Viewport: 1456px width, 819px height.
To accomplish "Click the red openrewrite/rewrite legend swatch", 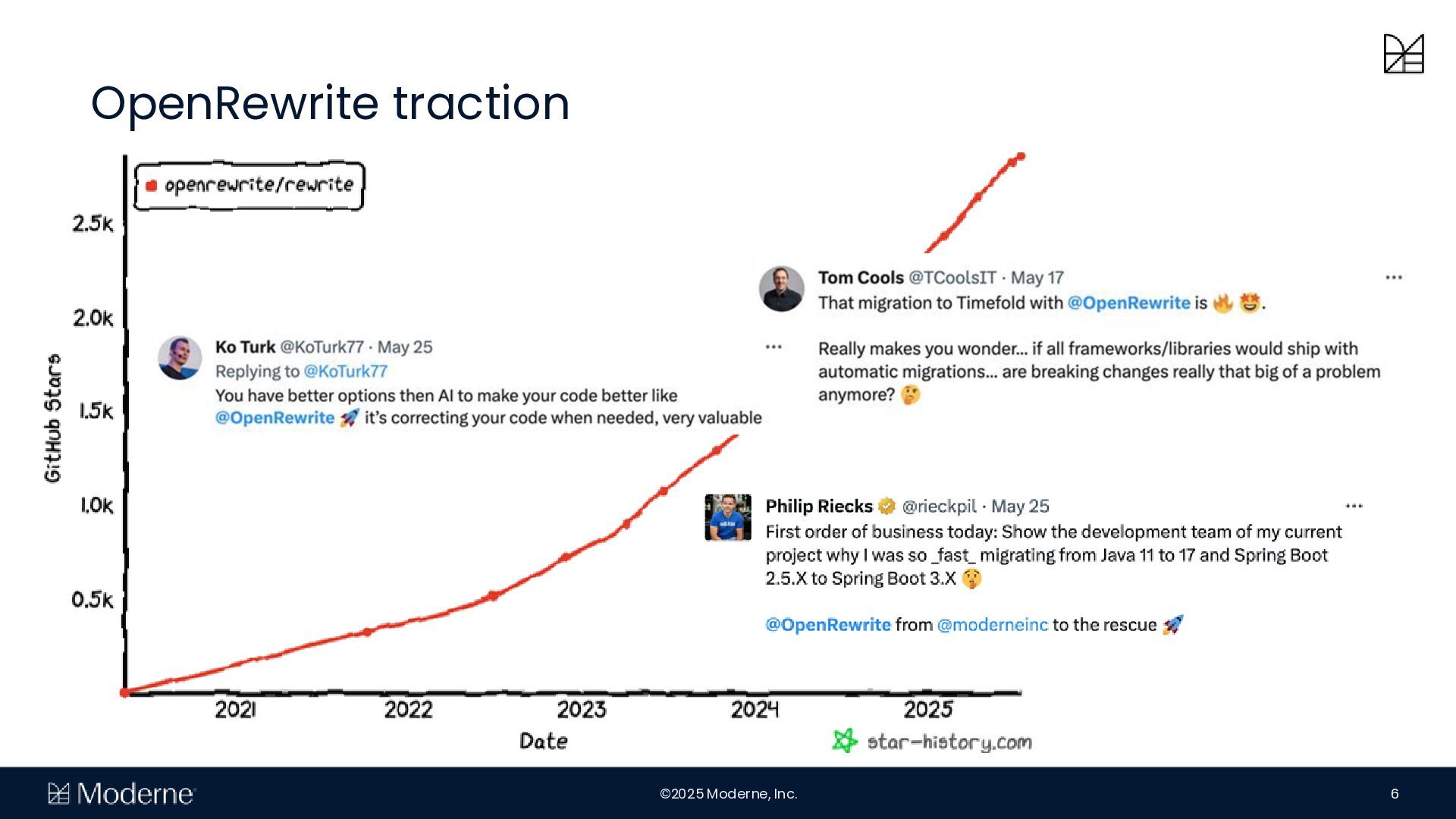I will click(x=151, y=186).
